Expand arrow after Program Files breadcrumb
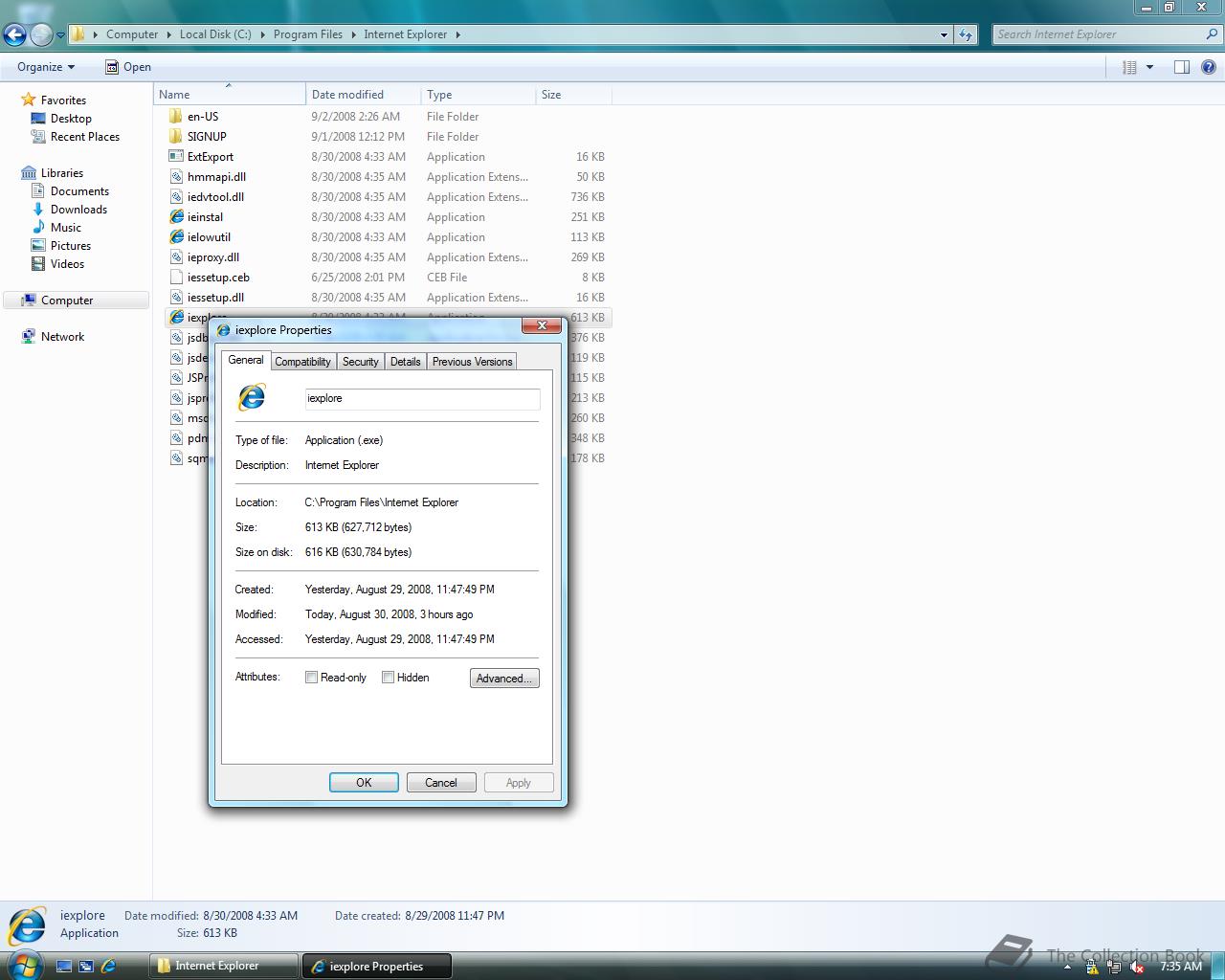Image resolution: width=1225 pixels, height=980 pixels. pyautogui.click(x=353, y=34)
